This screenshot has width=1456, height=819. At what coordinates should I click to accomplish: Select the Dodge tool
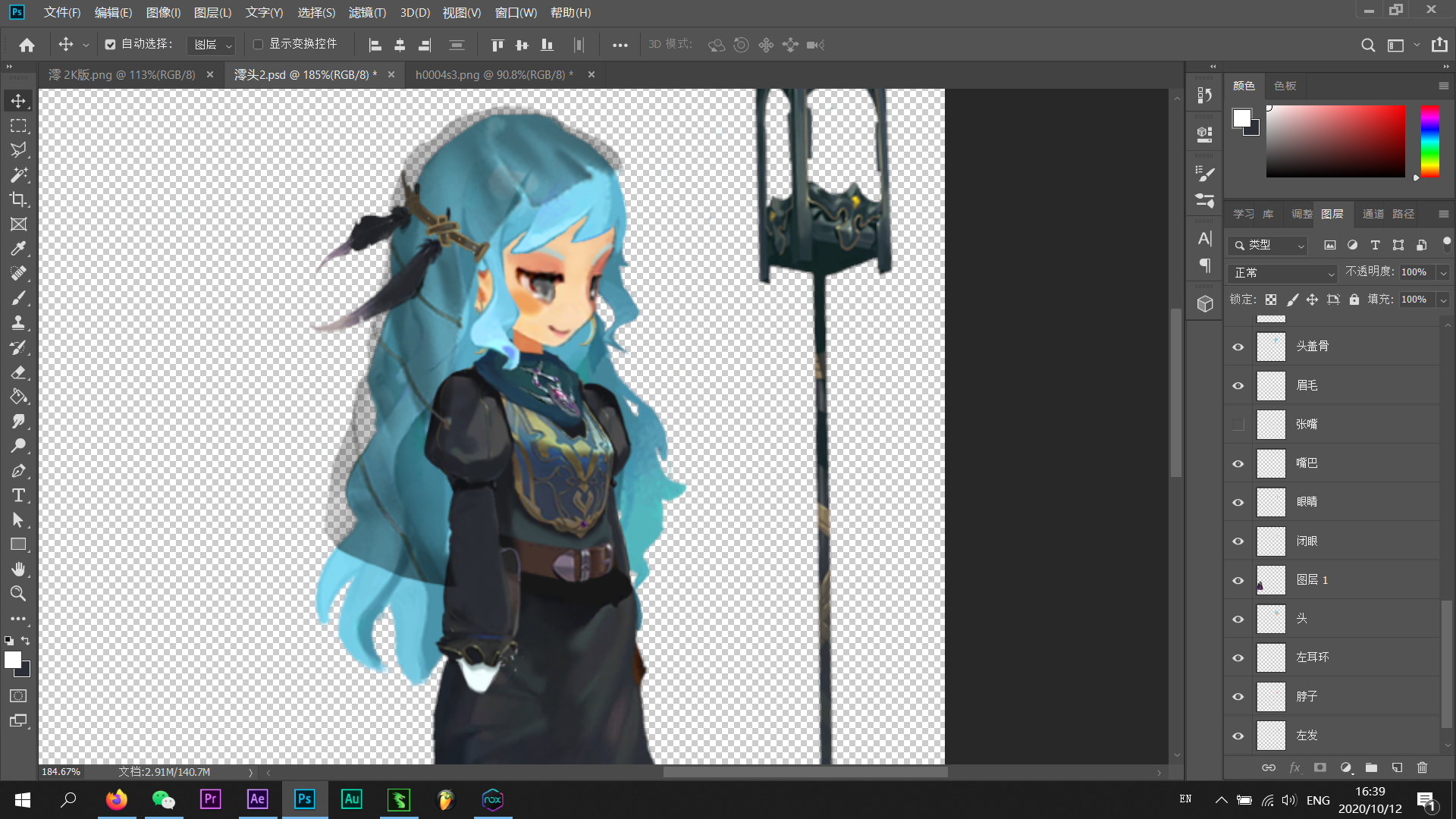coord(18,446)
